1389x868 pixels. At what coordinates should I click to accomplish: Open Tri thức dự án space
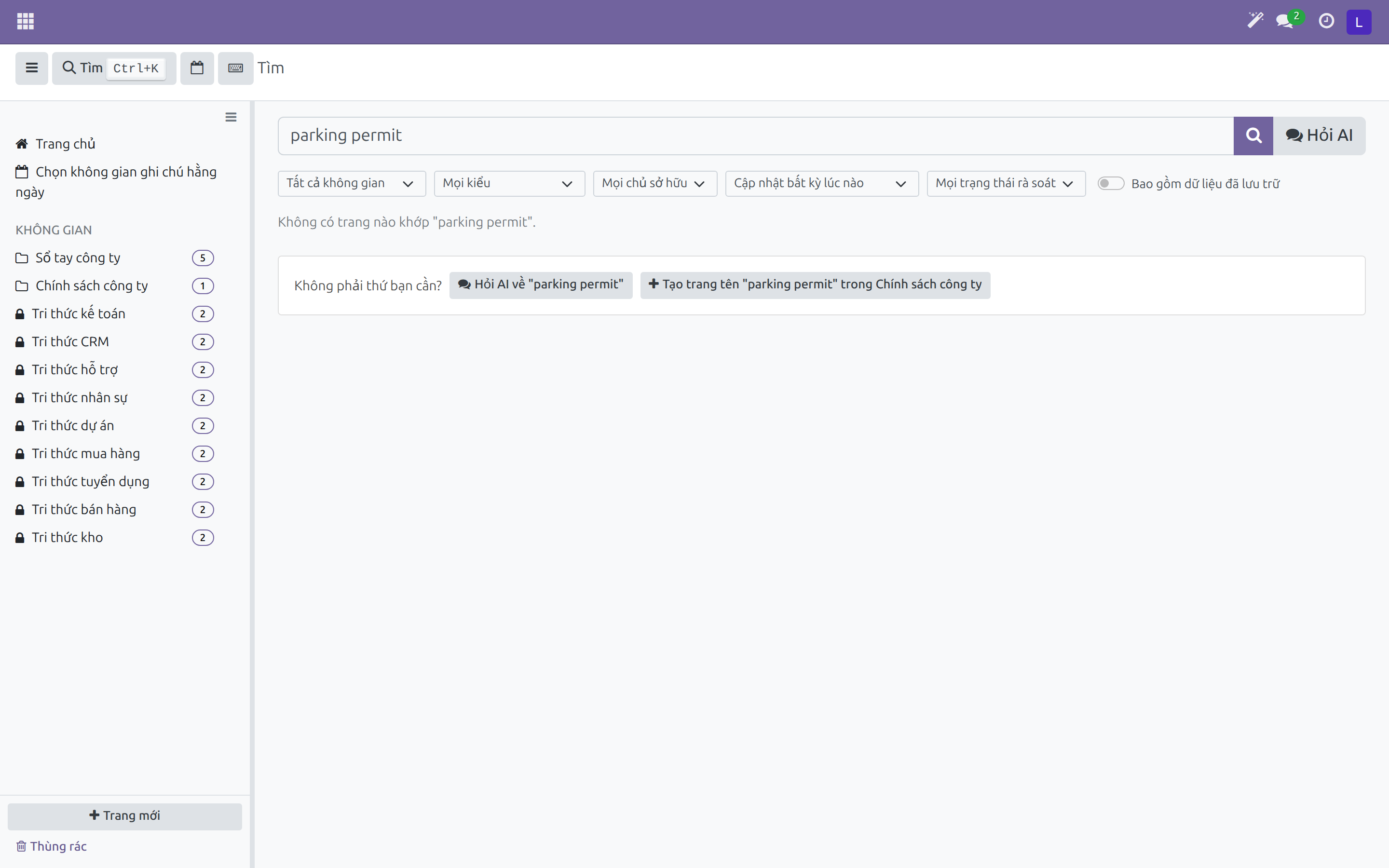pyautogui.click(x=73, y=425)
